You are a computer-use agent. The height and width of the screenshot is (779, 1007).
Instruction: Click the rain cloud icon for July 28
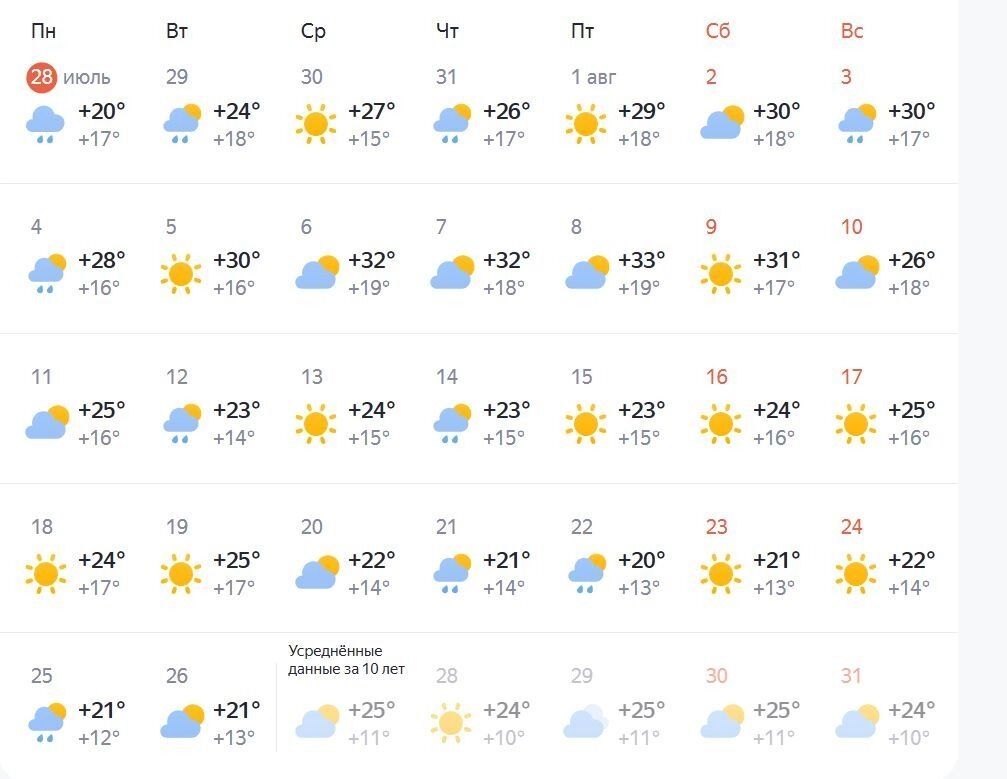[x=45, y=125]
